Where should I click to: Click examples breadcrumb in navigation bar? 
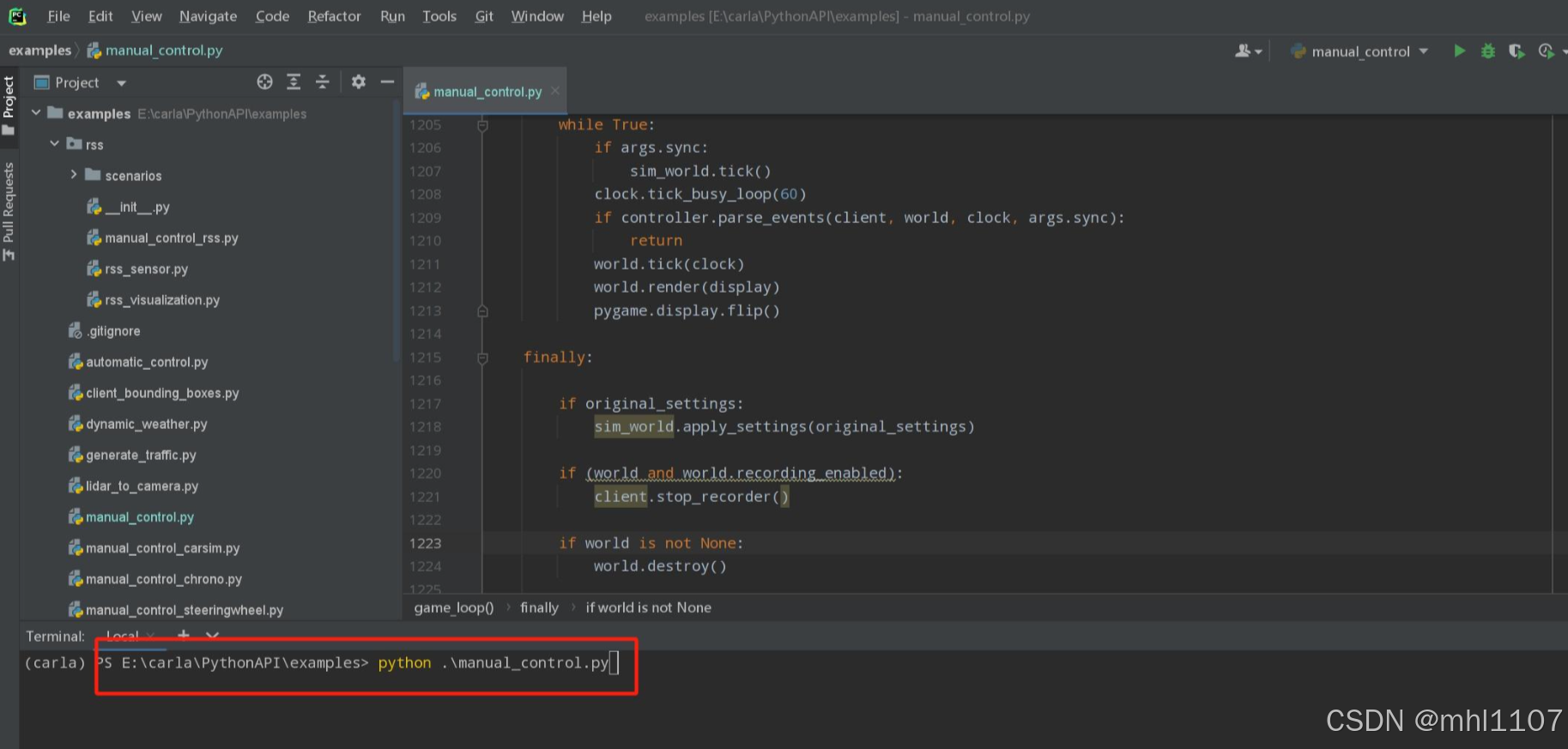[x=39, y=51]
